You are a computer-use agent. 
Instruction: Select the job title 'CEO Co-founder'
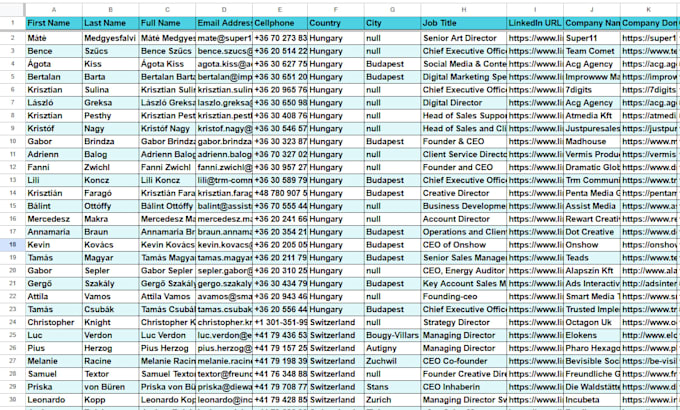click(463, 361)
